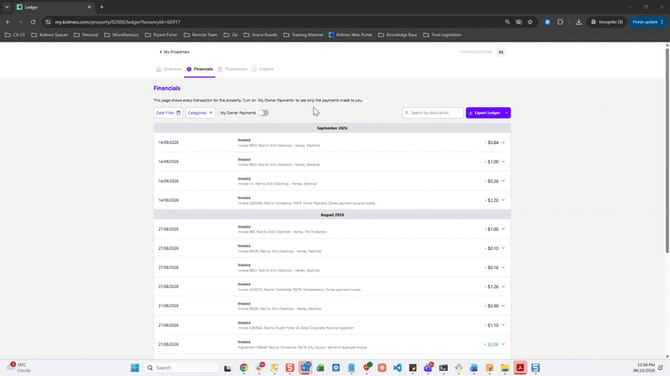Expand the -$1.10 invoice row
Image resolution: width=670 pixels, height=376 pixels.
[x=503, y=325]
